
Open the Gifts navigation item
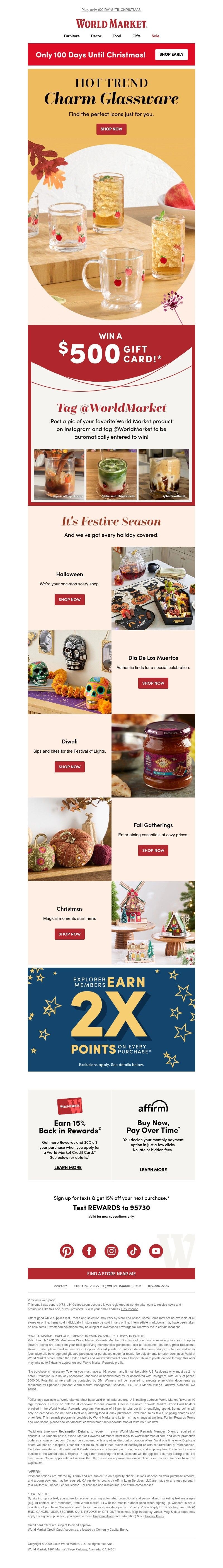pos(137,36)
